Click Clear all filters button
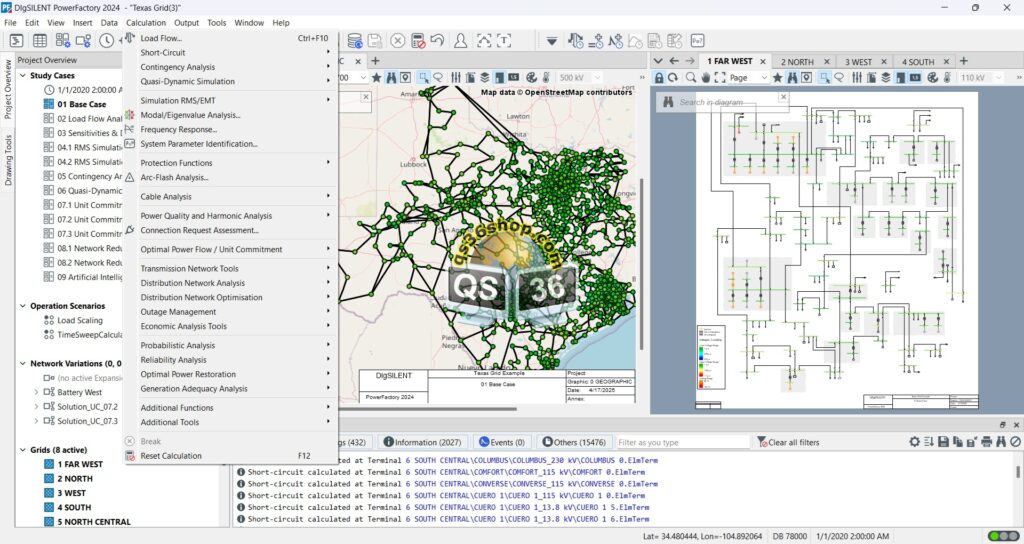This screenshot has width=1024, height=544. (788, 442)
